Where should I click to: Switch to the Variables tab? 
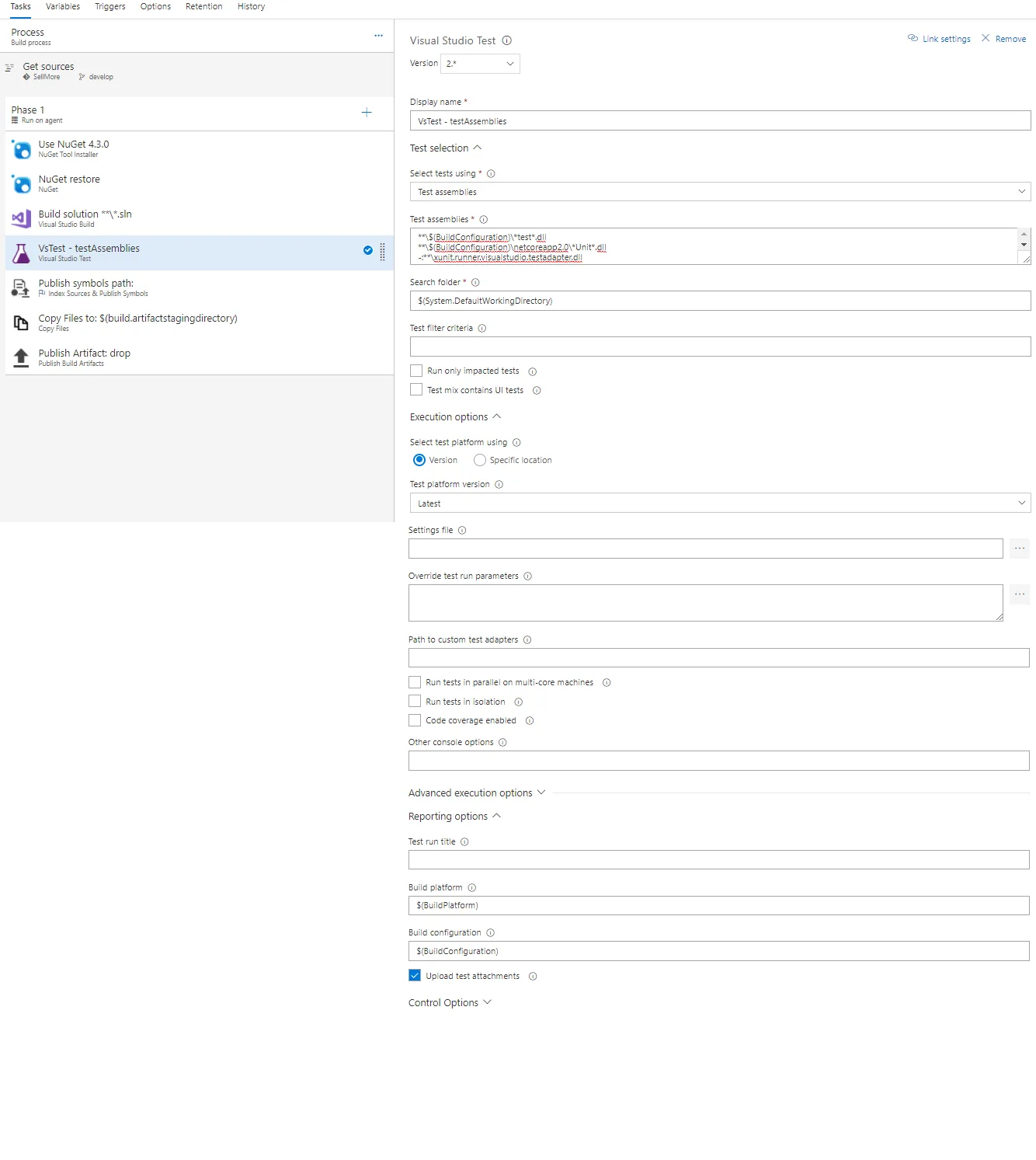[63, 6]
